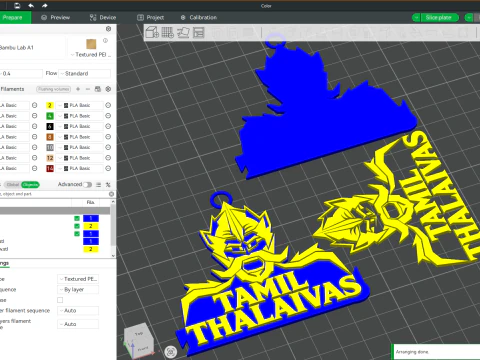Open the arrow dropdown left of Slice plate

pos(416,18)
